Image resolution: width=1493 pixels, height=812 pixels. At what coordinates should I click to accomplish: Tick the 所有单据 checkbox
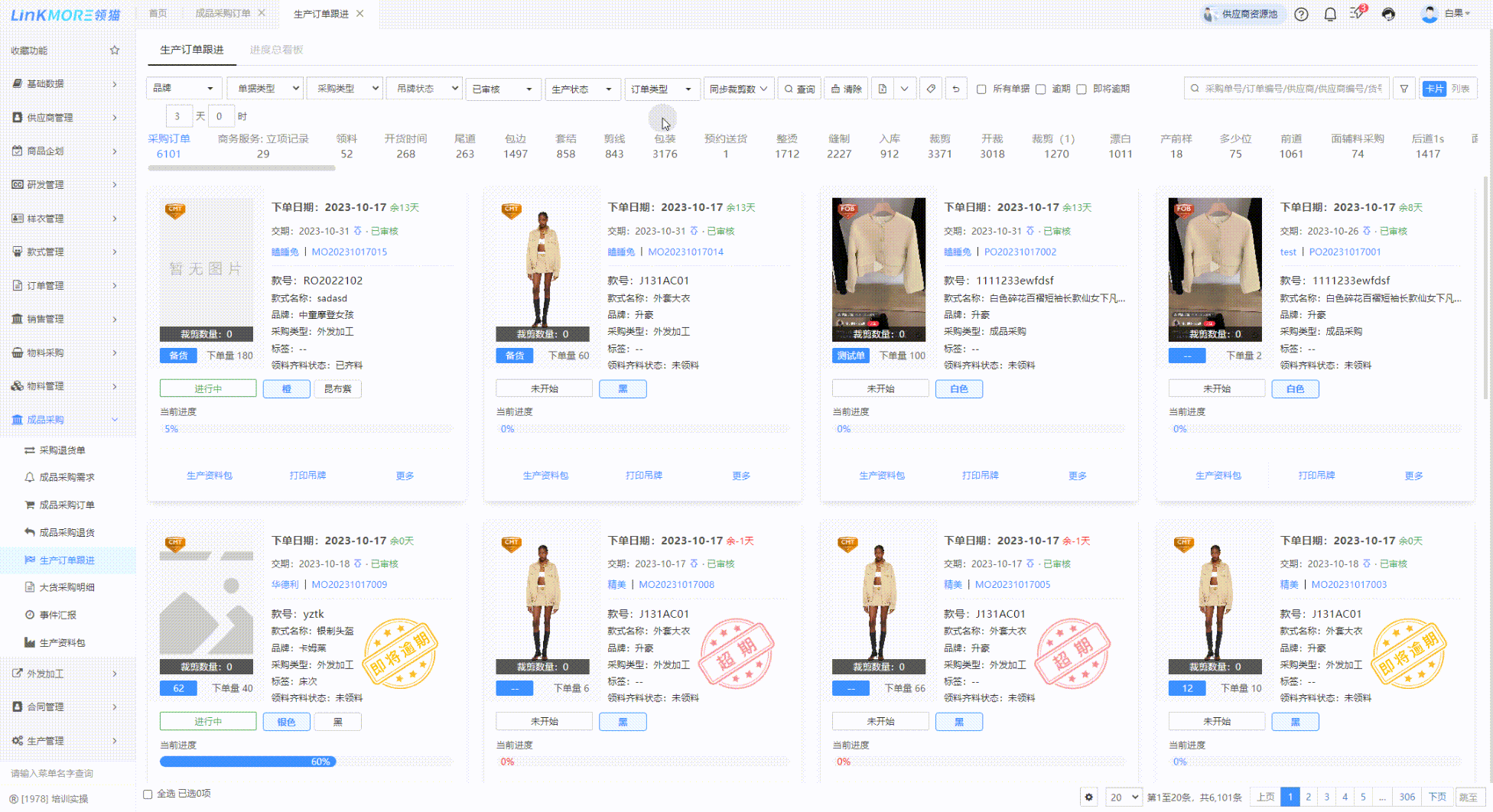coord(981,89)
